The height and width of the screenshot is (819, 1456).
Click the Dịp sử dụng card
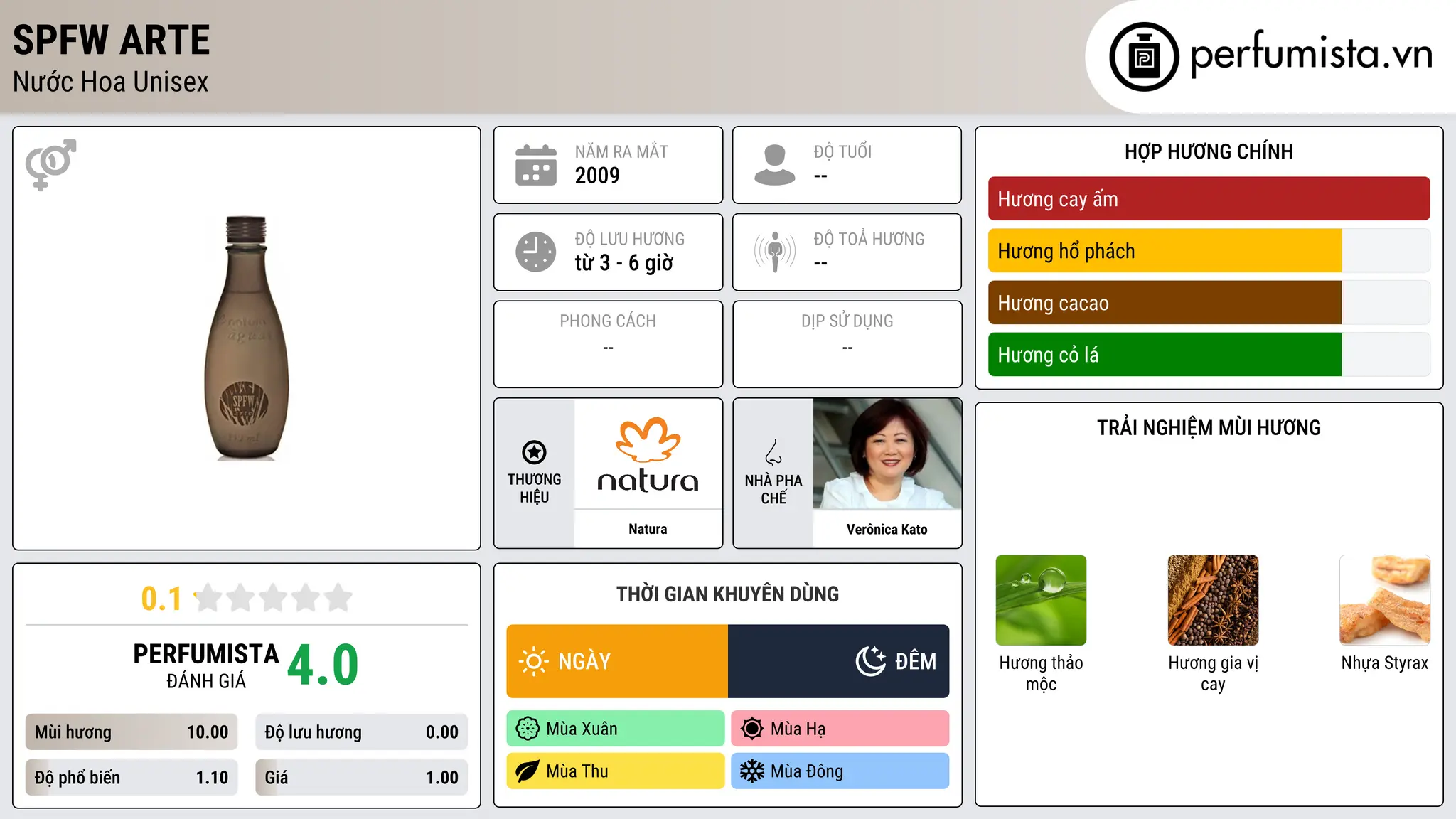847,344
